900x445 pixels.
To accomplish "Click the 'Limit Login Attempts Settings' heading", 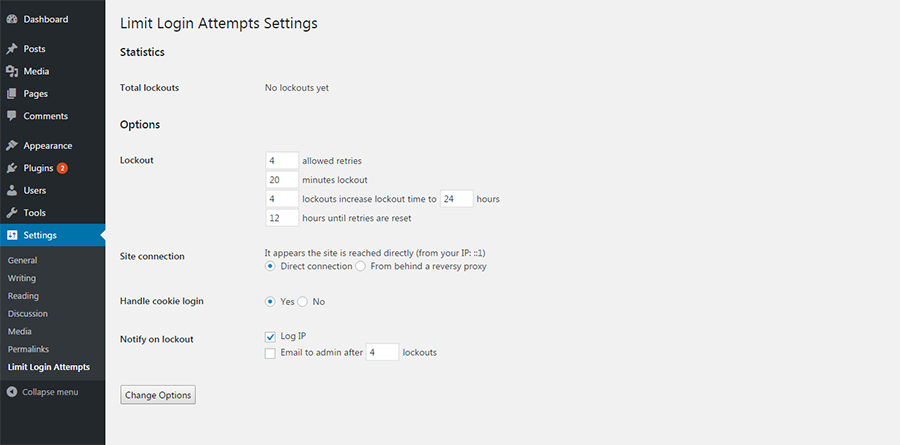I will [x=219, y=24].
